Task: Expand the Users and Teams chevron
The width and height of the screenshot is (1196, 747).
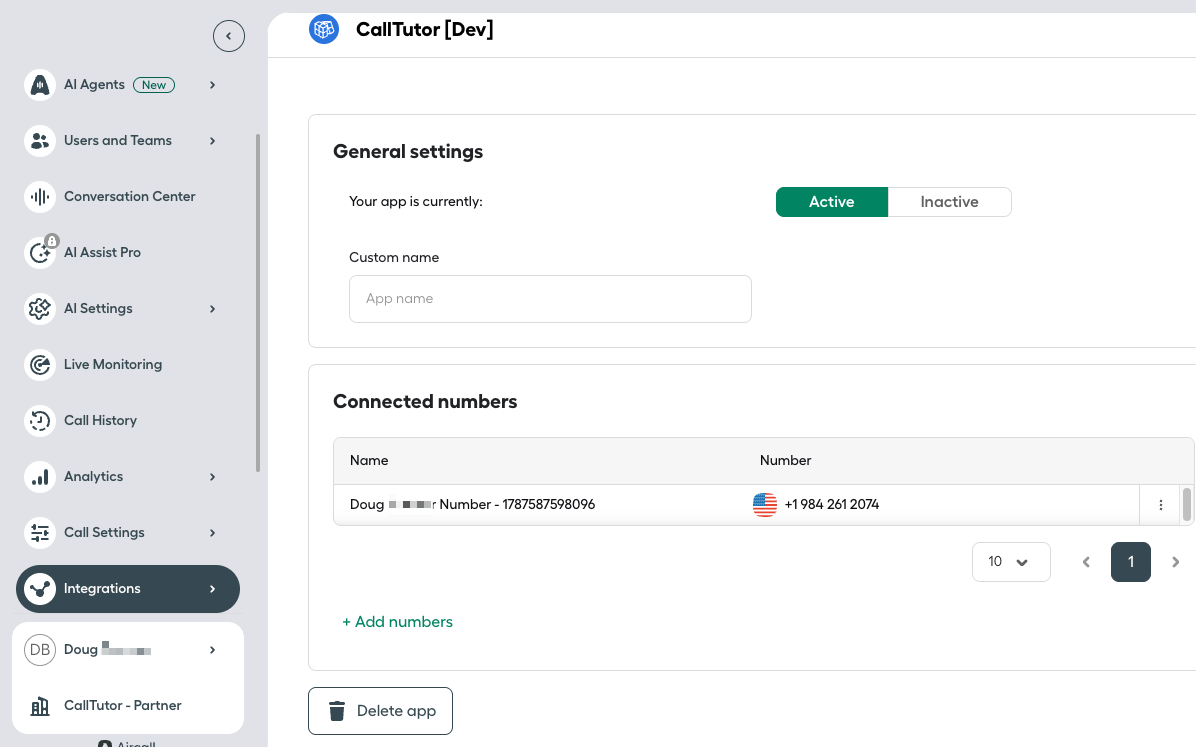Action: tap(213, 140)
